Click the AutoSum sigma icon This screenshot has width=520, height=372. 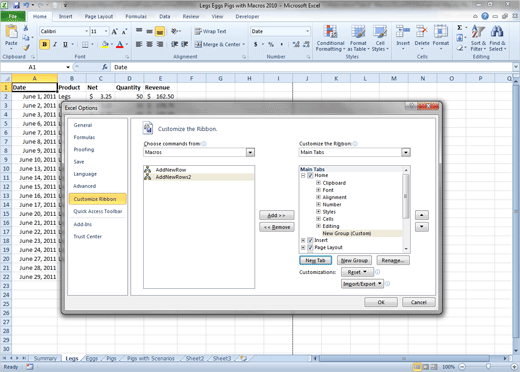[x=460, y=28]
